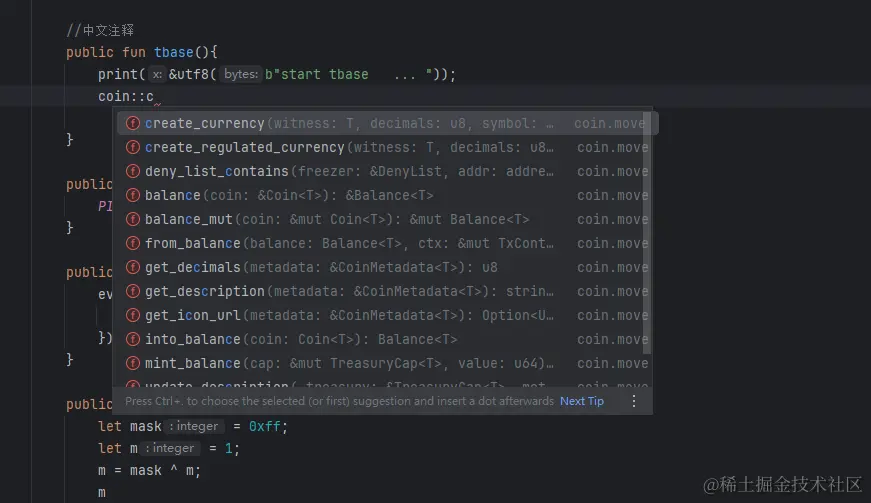Click the function icon beside get_icon_url

pos(133,315)
